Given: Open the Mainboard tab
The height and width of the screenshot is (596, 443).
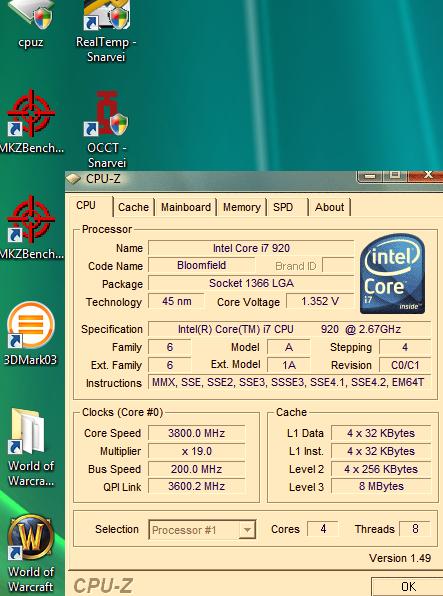Looking at the screenshot, I should (186, 207).
